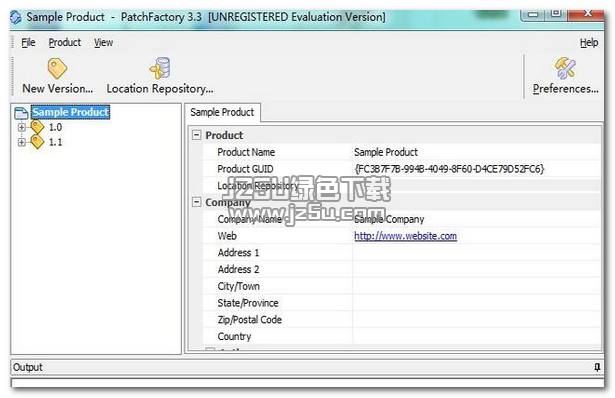Screen dimensions: 615x398
Task: Click the tag icon for version 1.1
Action: click(37, 142)
